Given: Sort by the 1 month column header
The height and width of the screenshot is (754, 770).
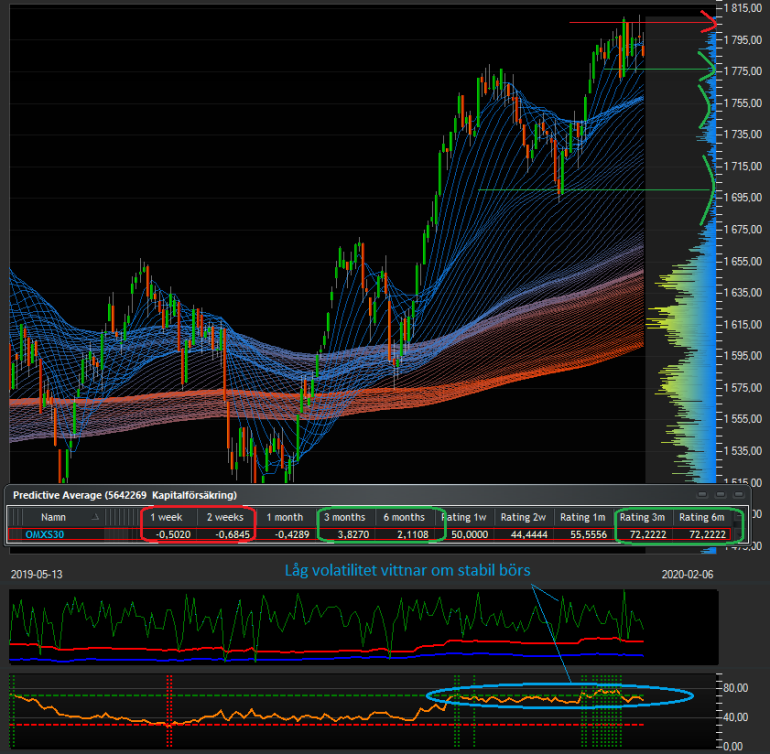Looking at the screenshot, I should click(x=285, y=517).
